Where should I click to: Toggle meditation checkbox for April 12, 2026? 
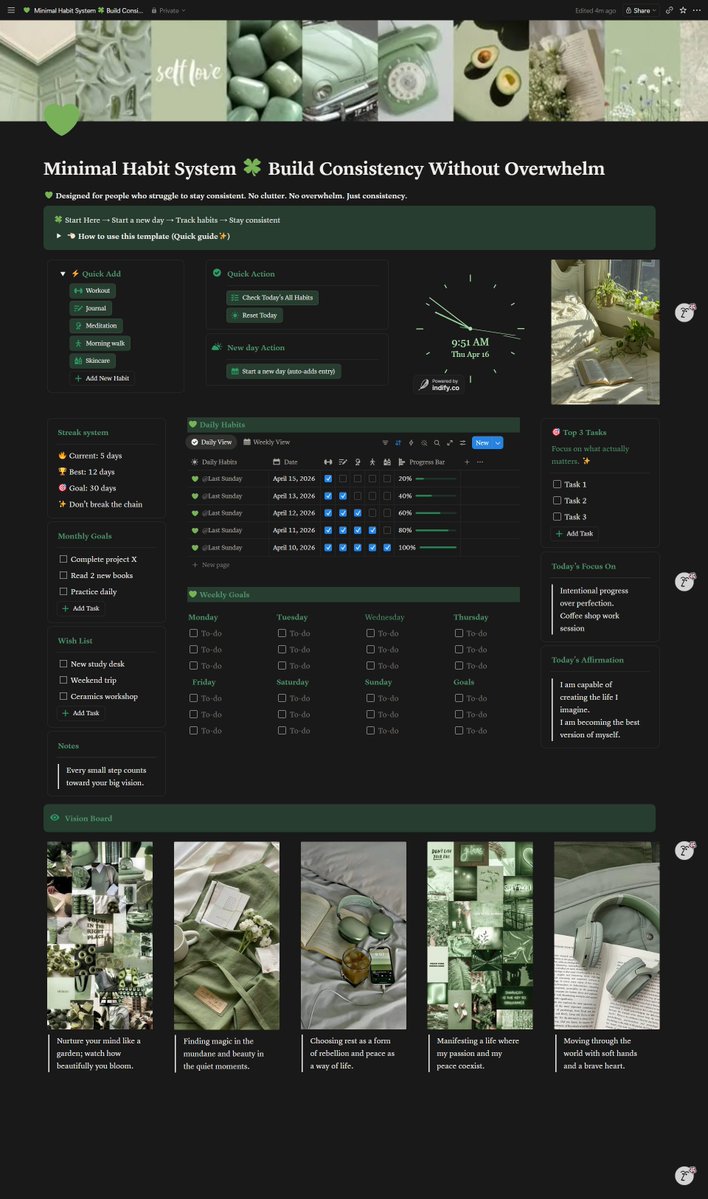tap(357, 513)
